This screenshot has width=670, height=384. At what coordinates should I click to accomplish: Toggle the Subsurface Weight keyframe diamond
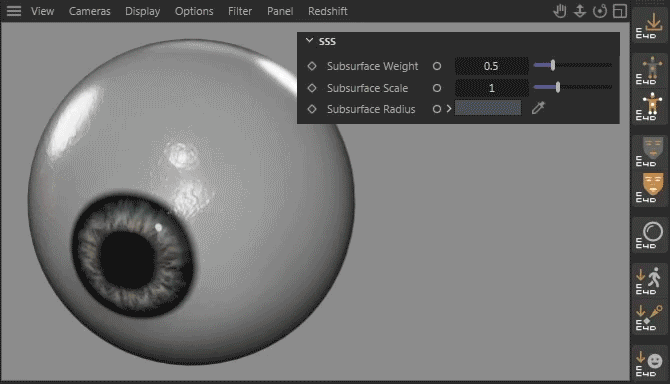[312, 66]
